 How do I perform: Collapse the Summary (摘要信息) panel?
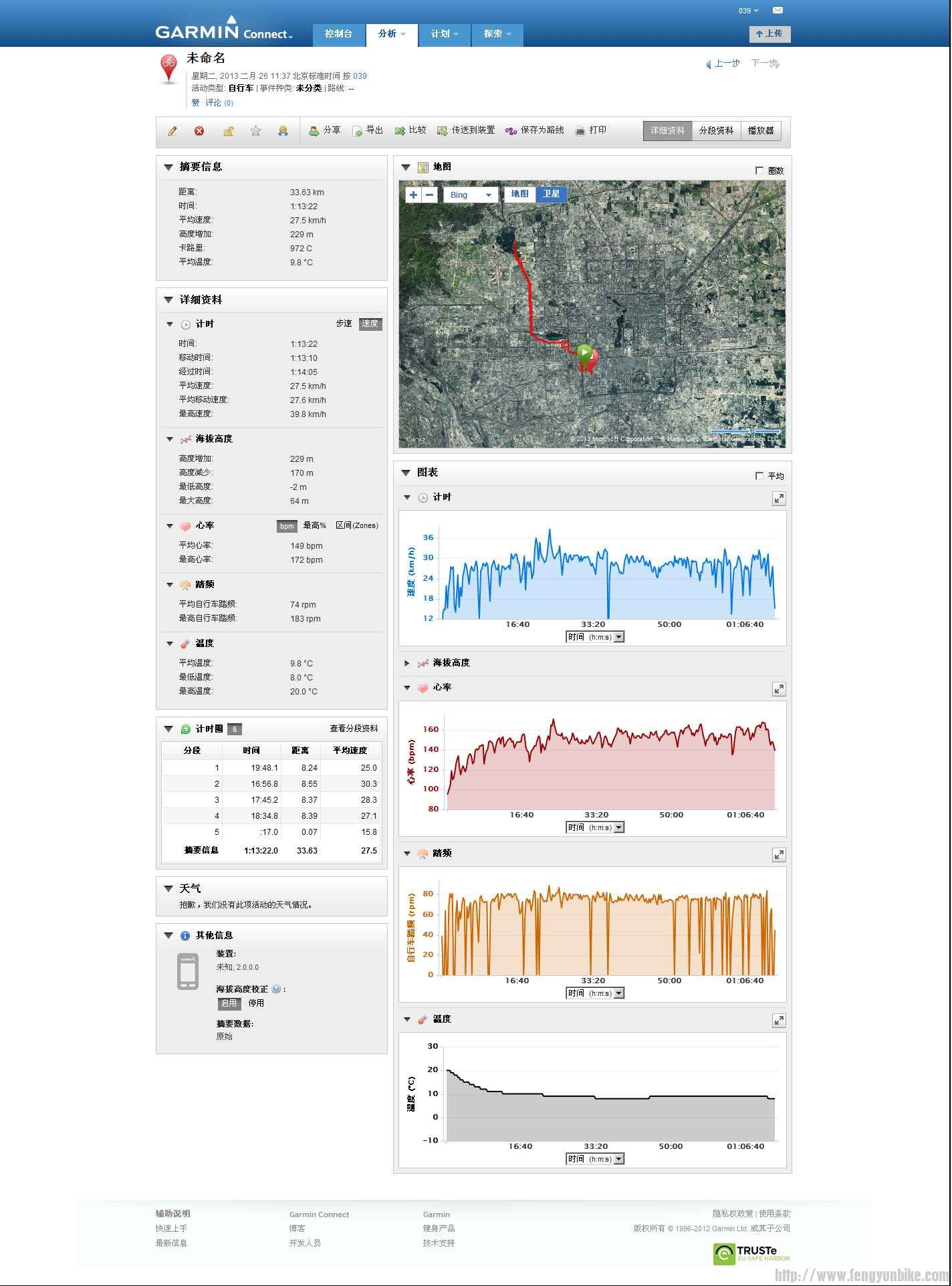click(x=168, y=167)
